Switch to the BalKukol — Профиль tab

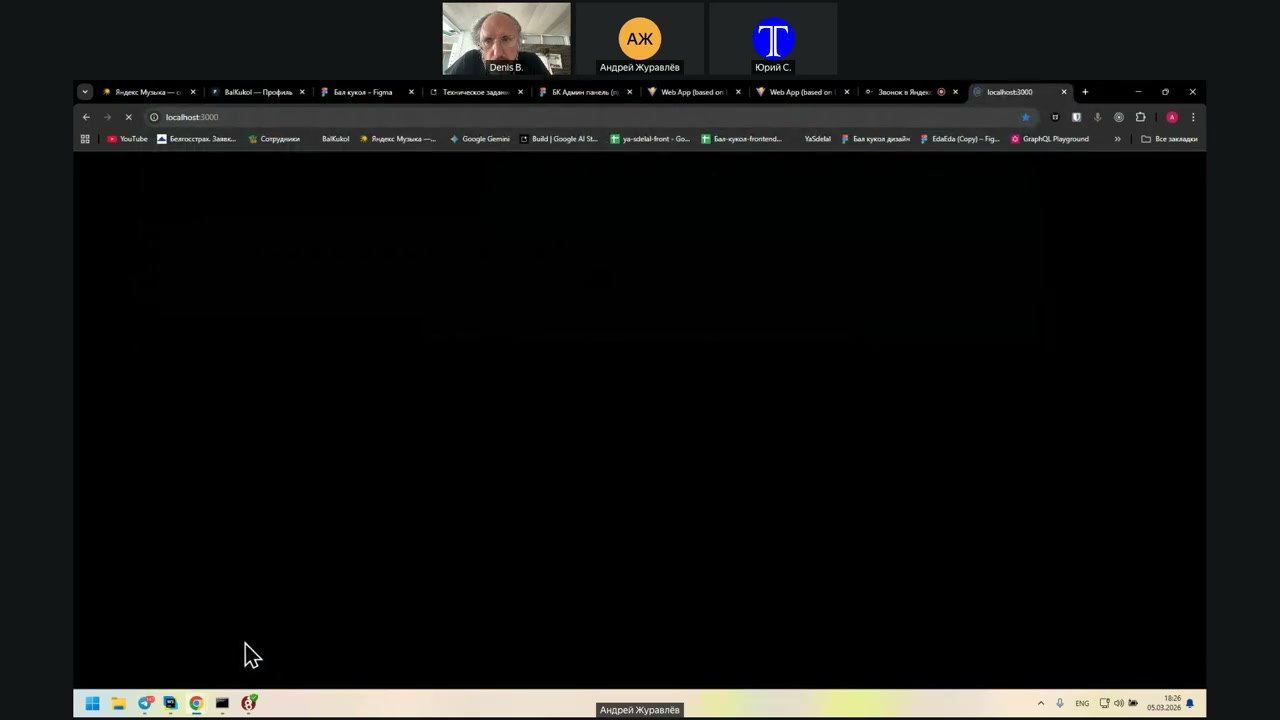(257, 92)
